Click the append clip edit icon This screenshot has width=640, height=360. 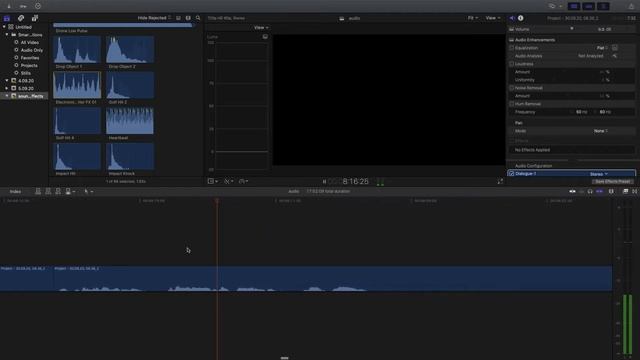pos(58,191)
